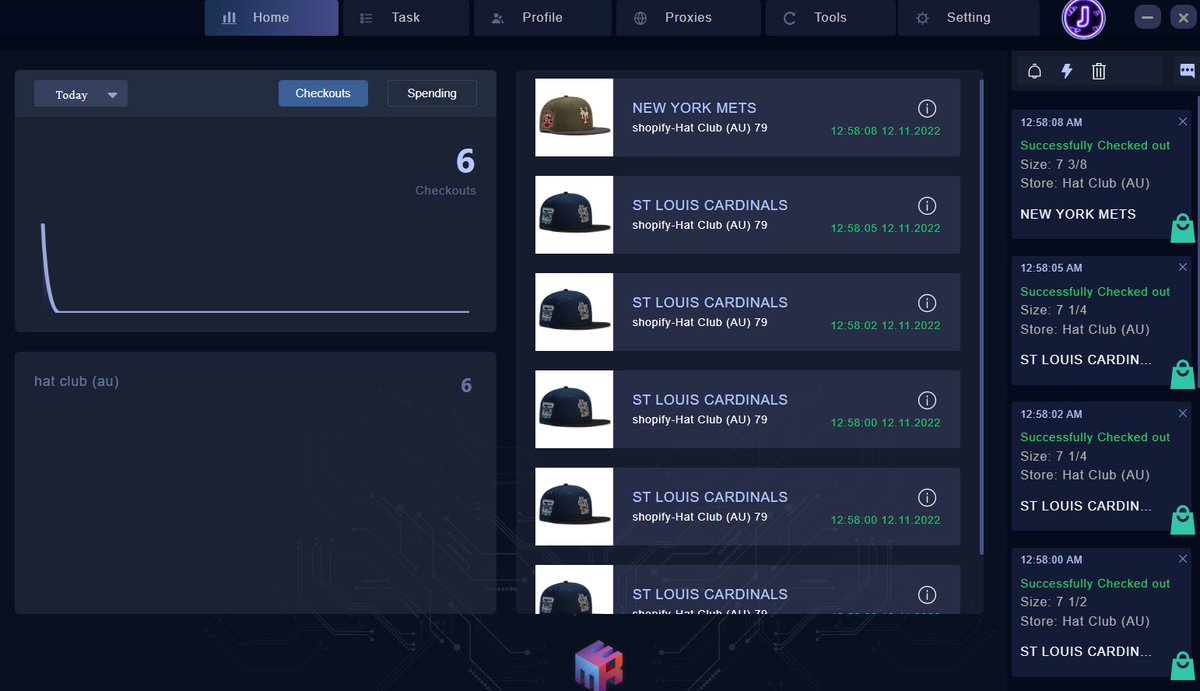Open the Profile tab
This screenshot has width=1200, height=691.
pyautogui.click(x=542, y=18)
